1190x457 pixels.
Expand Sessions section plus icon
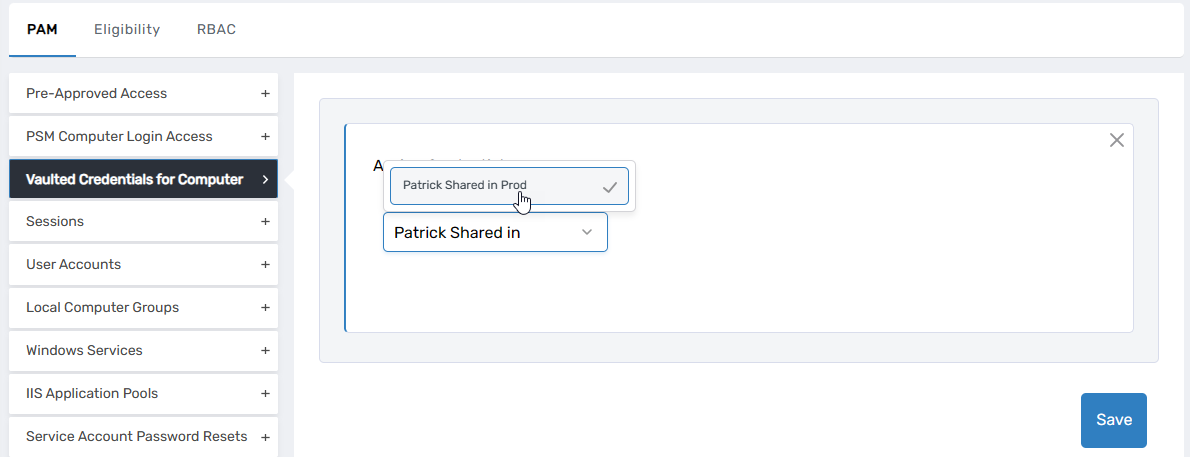point(265,222)
